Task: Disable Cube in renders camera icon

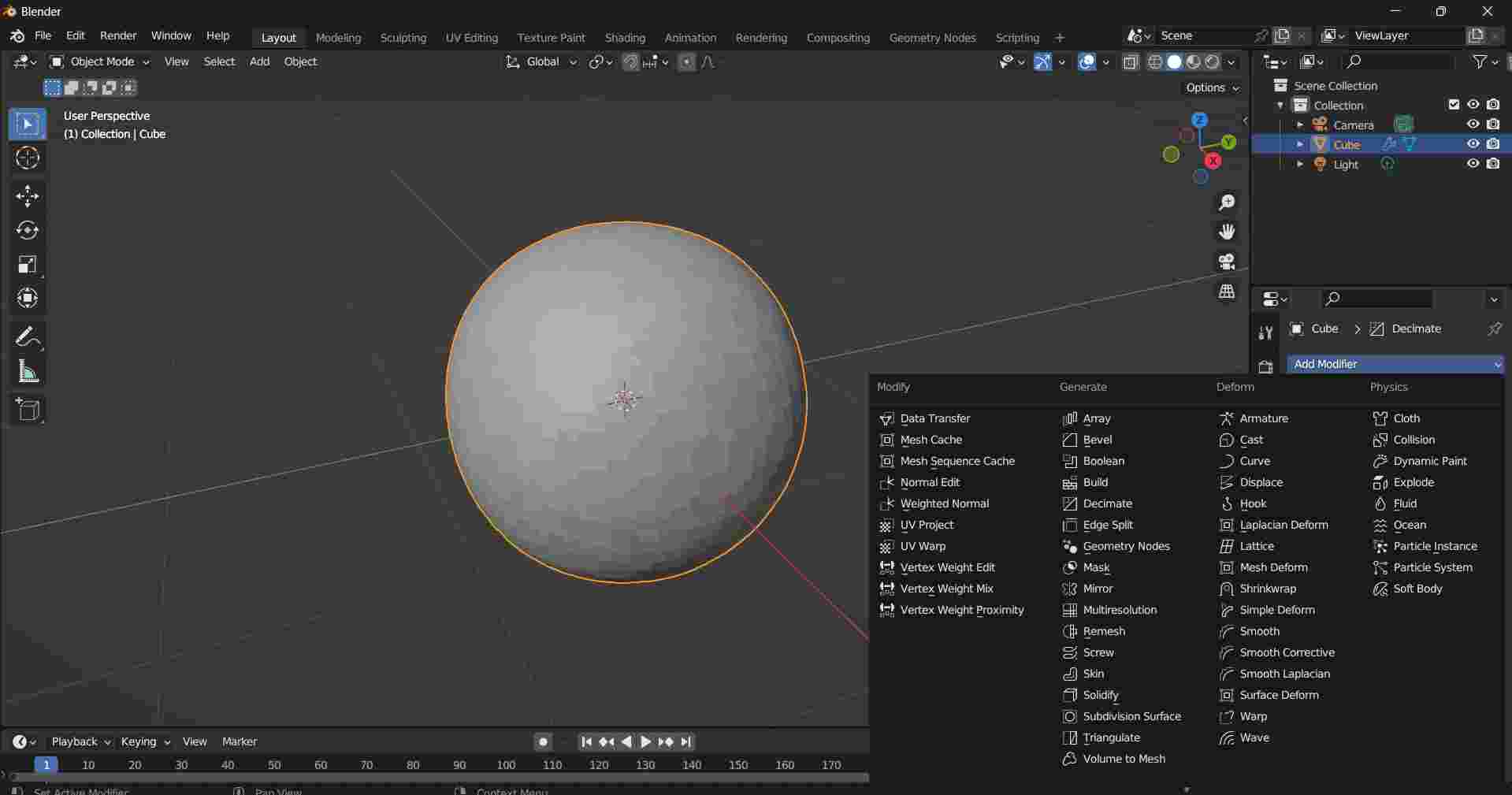Action: [x=1493, y=144]
